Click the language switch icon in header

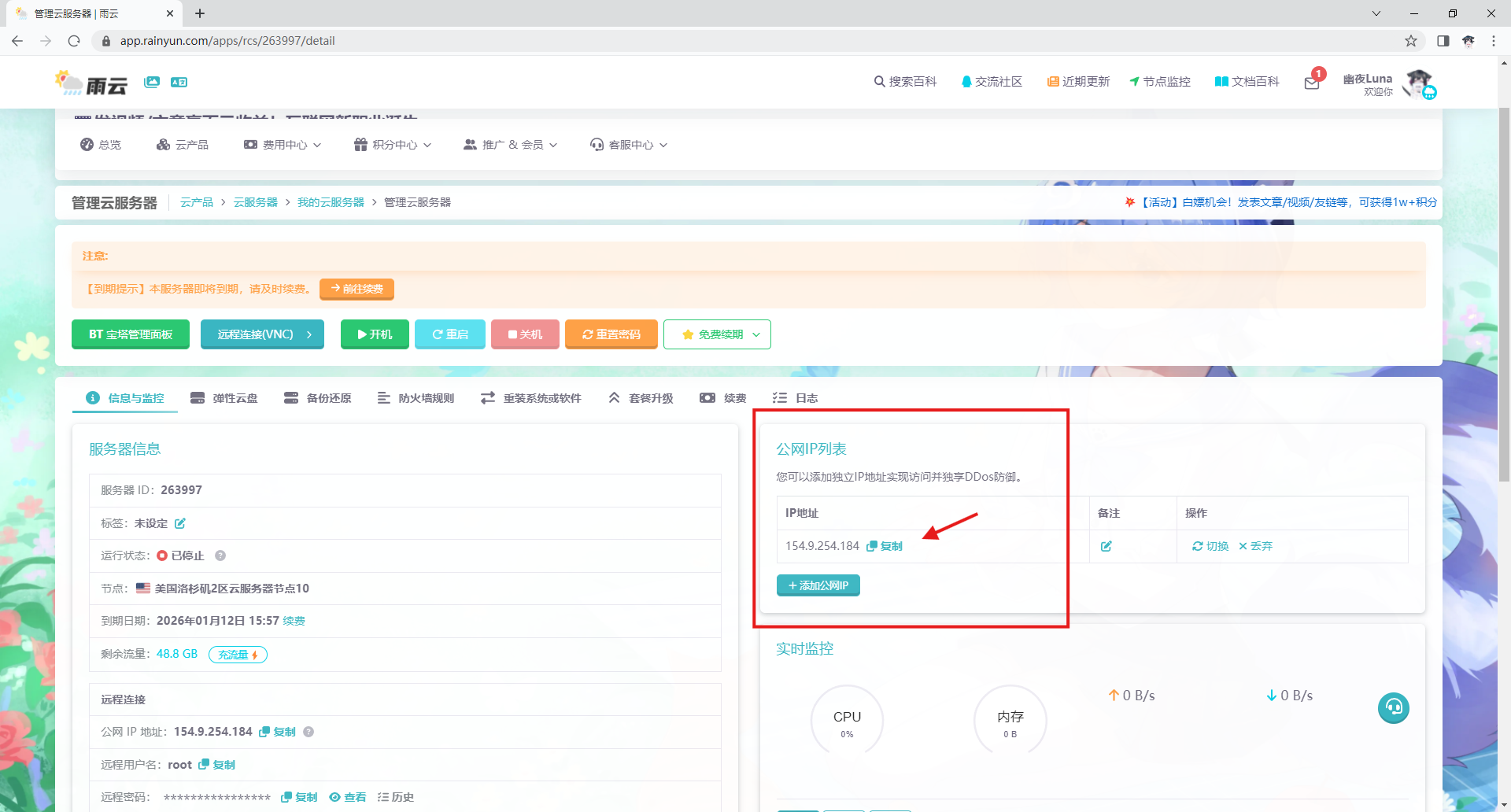(179, 82)
